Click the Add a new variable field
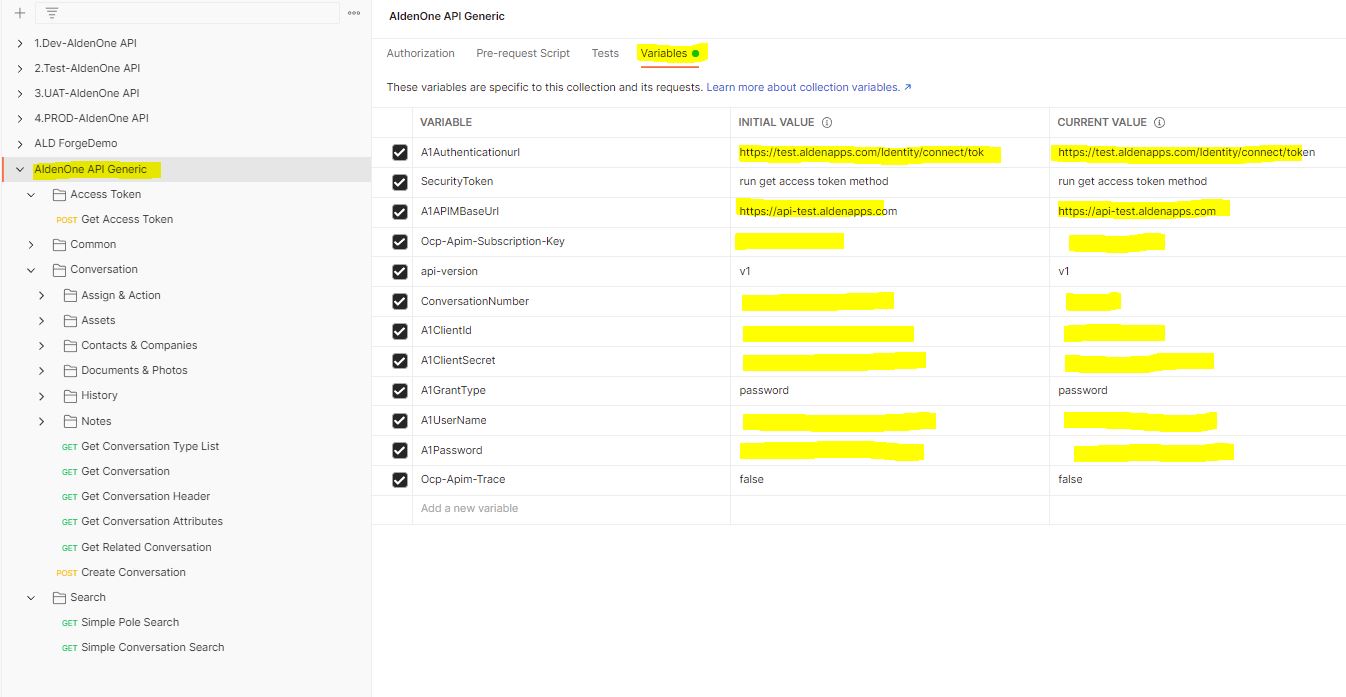Image resolution: width=1346 pixels, height=697 pixels. pos(570,508)
